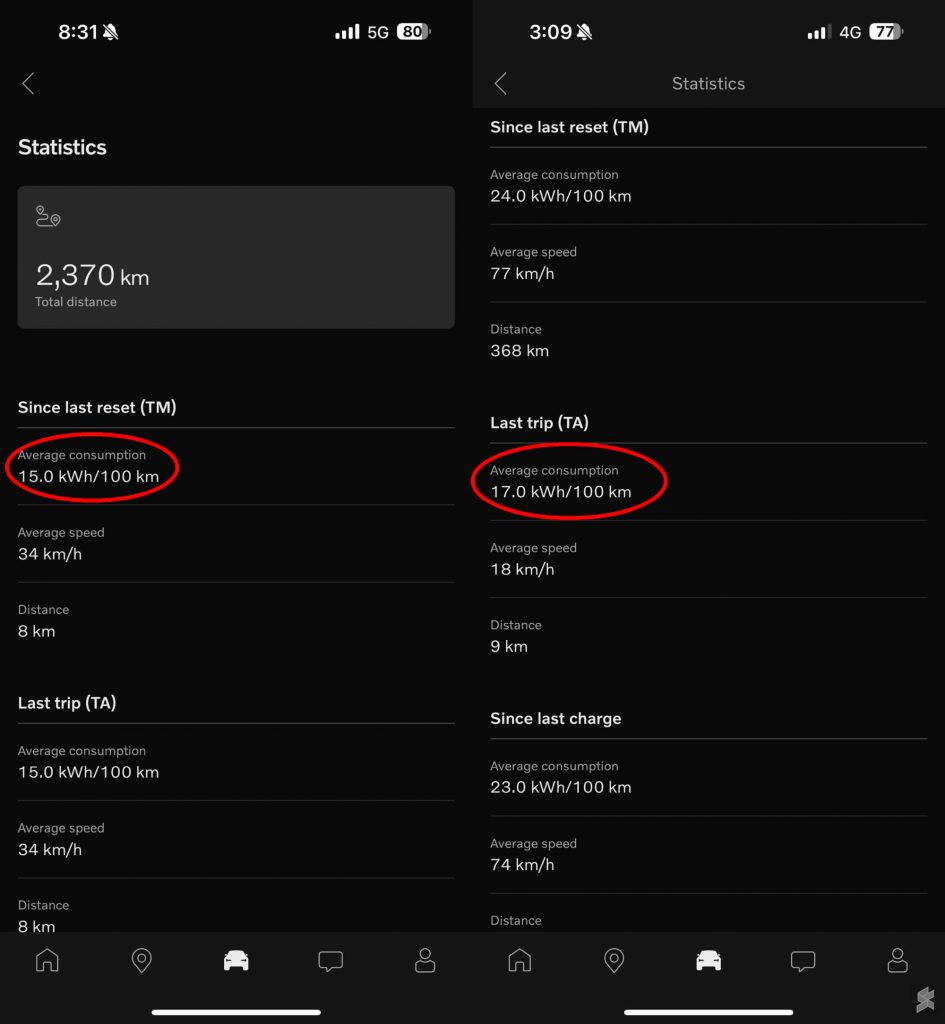945x1024 pixels.
Task: Open Home tab in left bottom bar
Action: [x=47, y=960]
